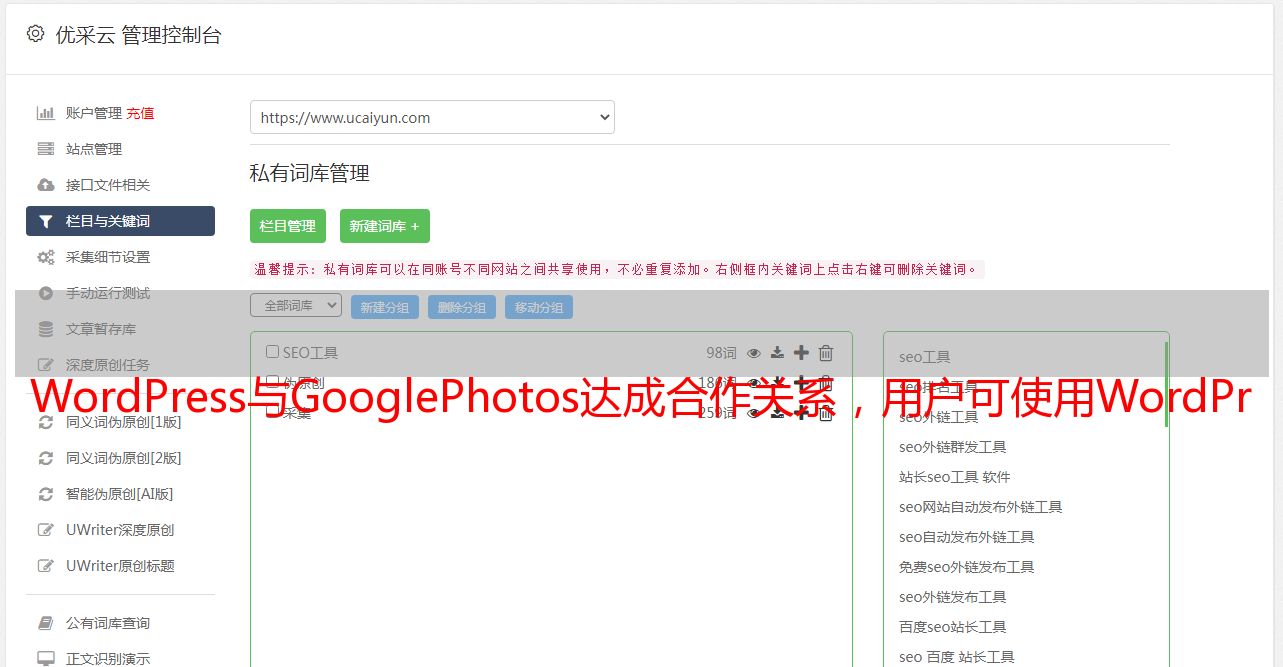Click the edit icon of UWriter原创标题

pos(46,566)
